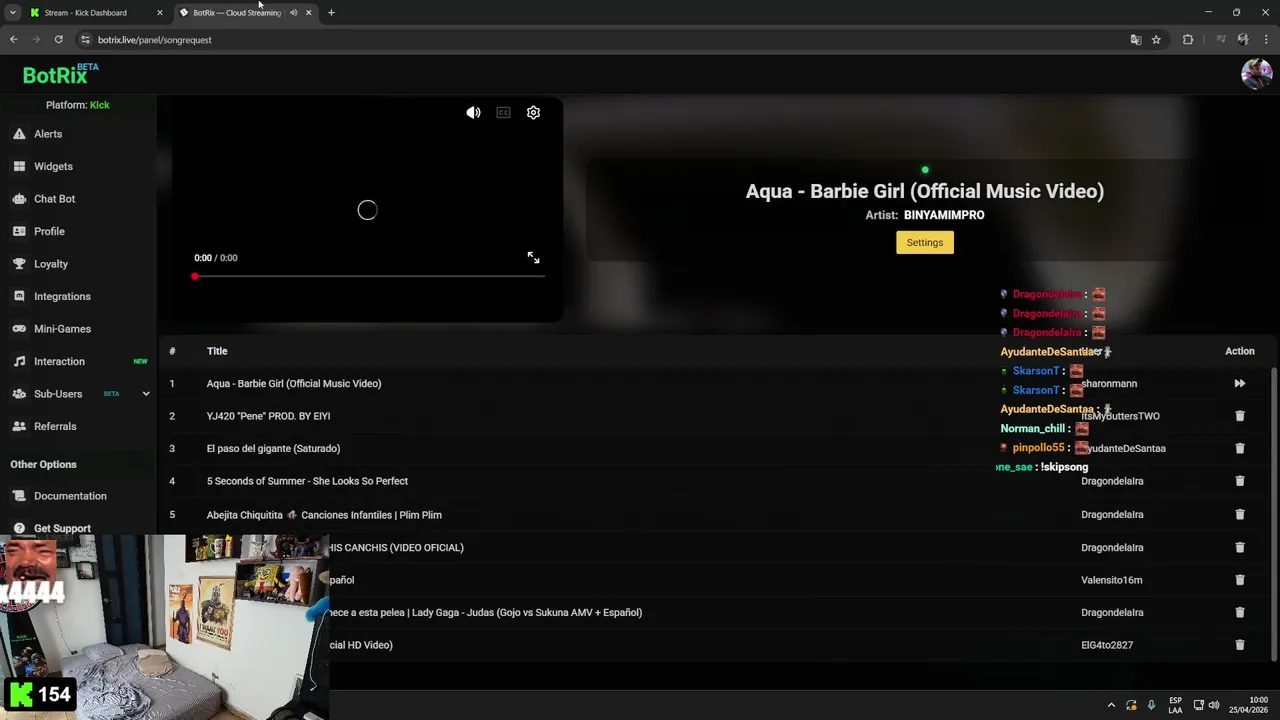Screen dimensions: 1280x720
Task: Bookmark this page with the star
Action: point(1156,40)
